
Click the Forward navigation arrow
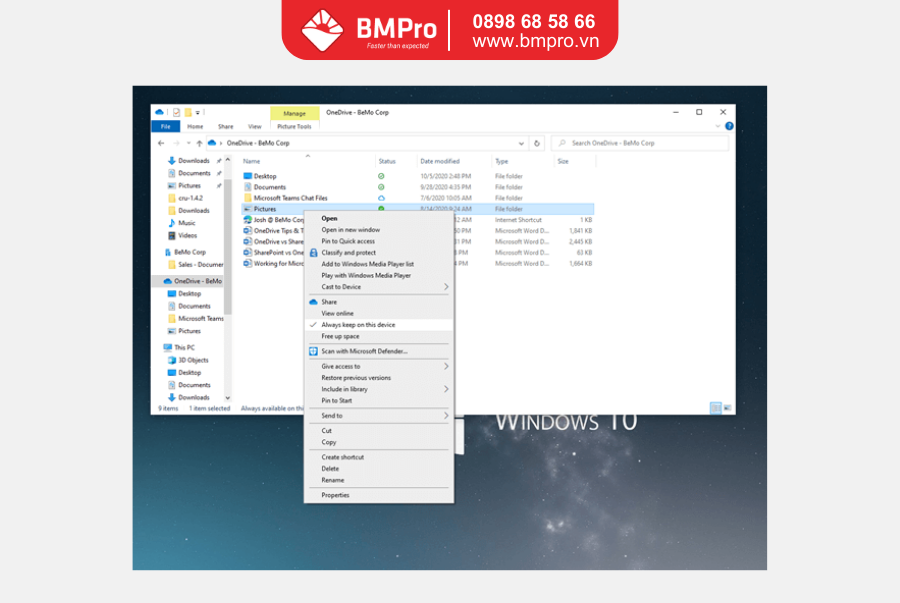176,143
